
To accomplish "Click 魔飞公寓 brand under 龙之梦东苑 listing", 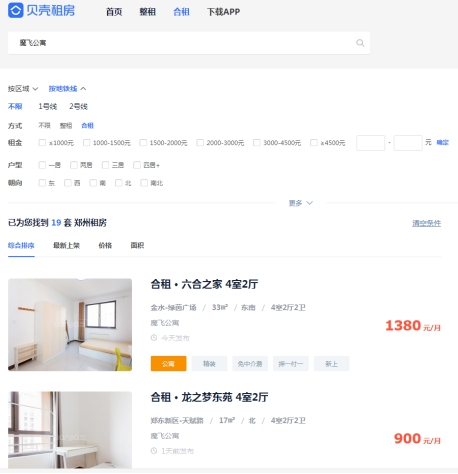I will coord(165,436).
